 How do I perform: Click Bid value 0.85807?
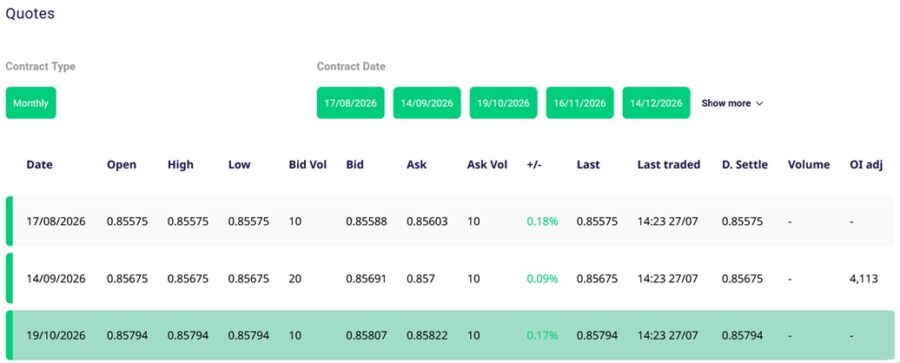pyautogui.click(x=366, y=335)
